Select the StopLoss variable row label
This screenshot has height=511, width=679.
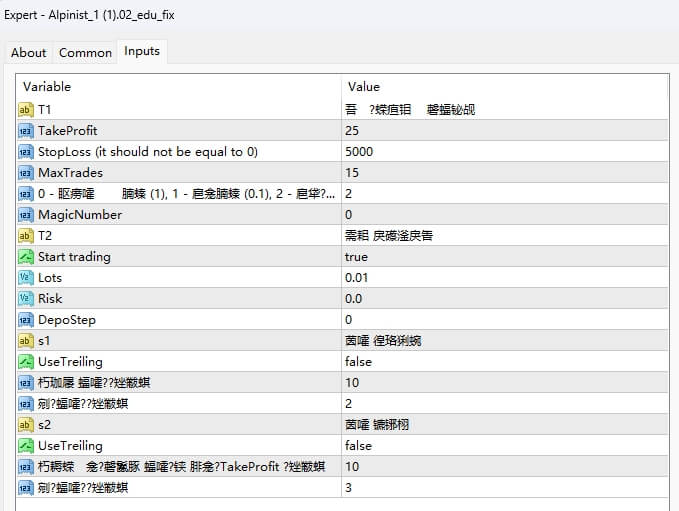148,152
